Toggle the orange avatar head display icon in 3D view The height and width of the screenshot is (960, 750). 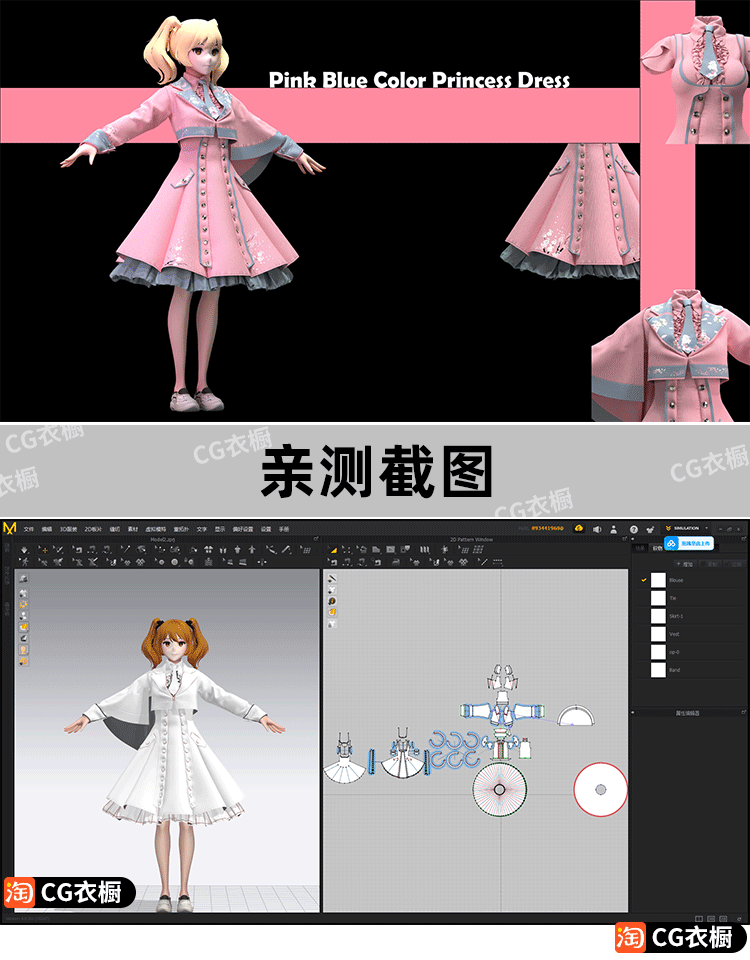click(x=23, y=650)
